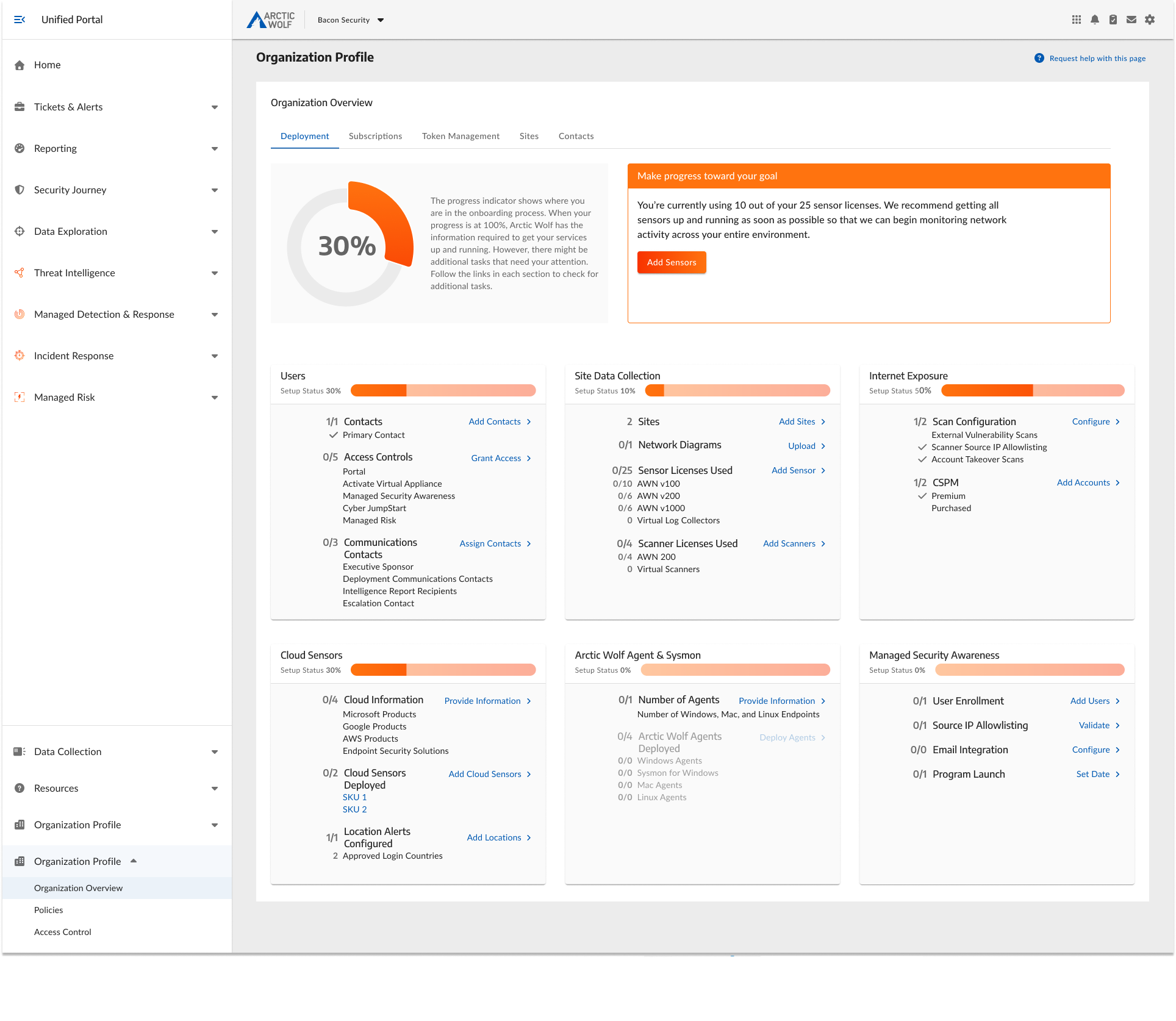Collapse the sidebar menu icon

20,20
